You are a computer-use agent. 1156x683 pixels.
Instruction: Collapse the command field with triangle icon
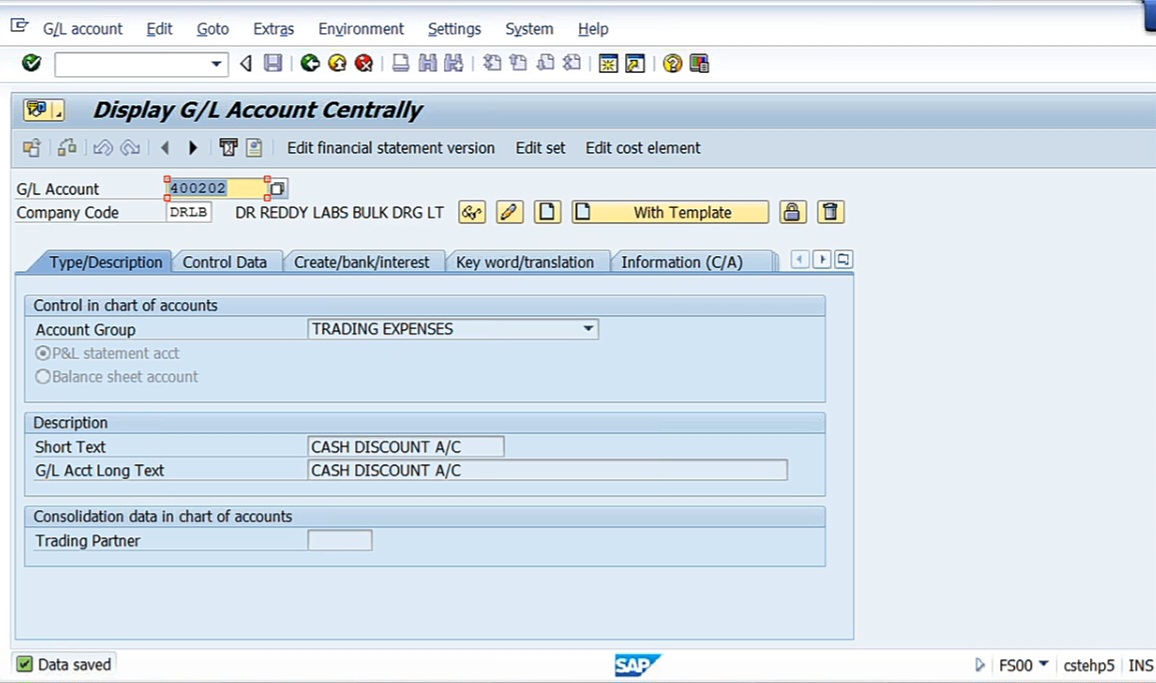[246, 64]
